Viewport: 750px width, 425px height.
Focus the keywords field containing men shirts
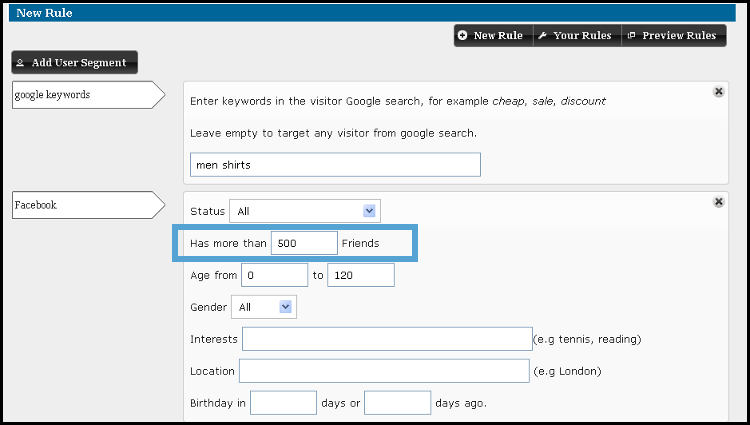335,165
